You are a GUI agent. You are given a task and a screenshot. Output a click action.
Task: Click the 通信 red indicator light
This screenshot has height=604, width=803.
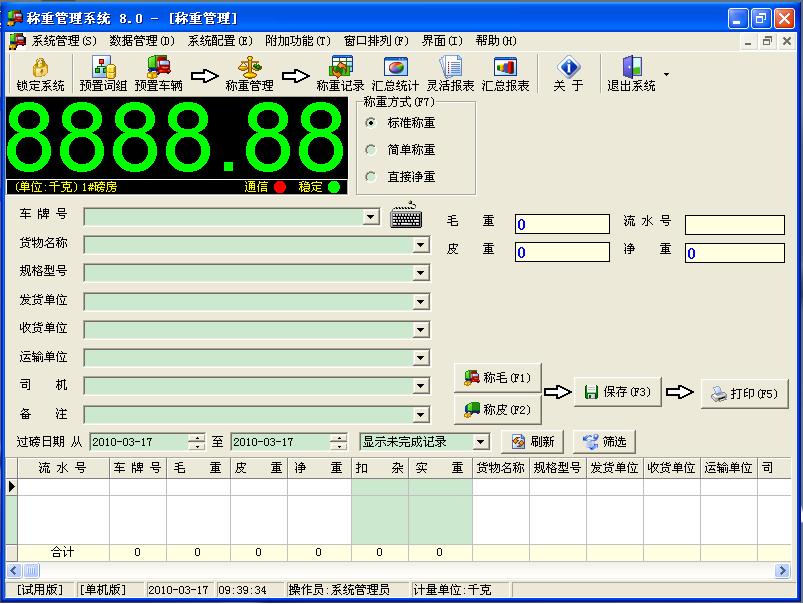click(280, 187)
